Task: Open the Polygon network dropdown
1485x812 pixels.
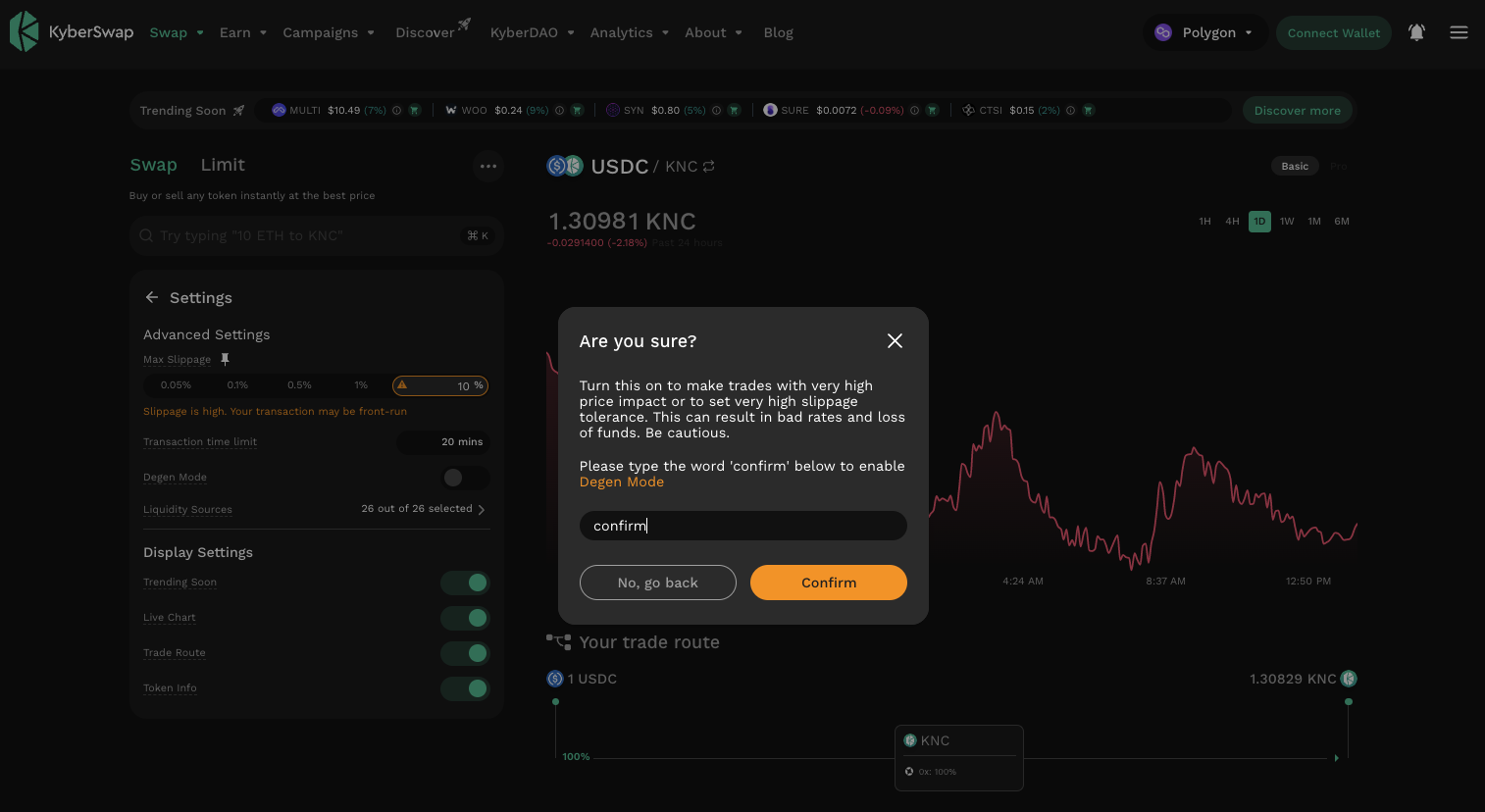Action: pos(1206,32)
